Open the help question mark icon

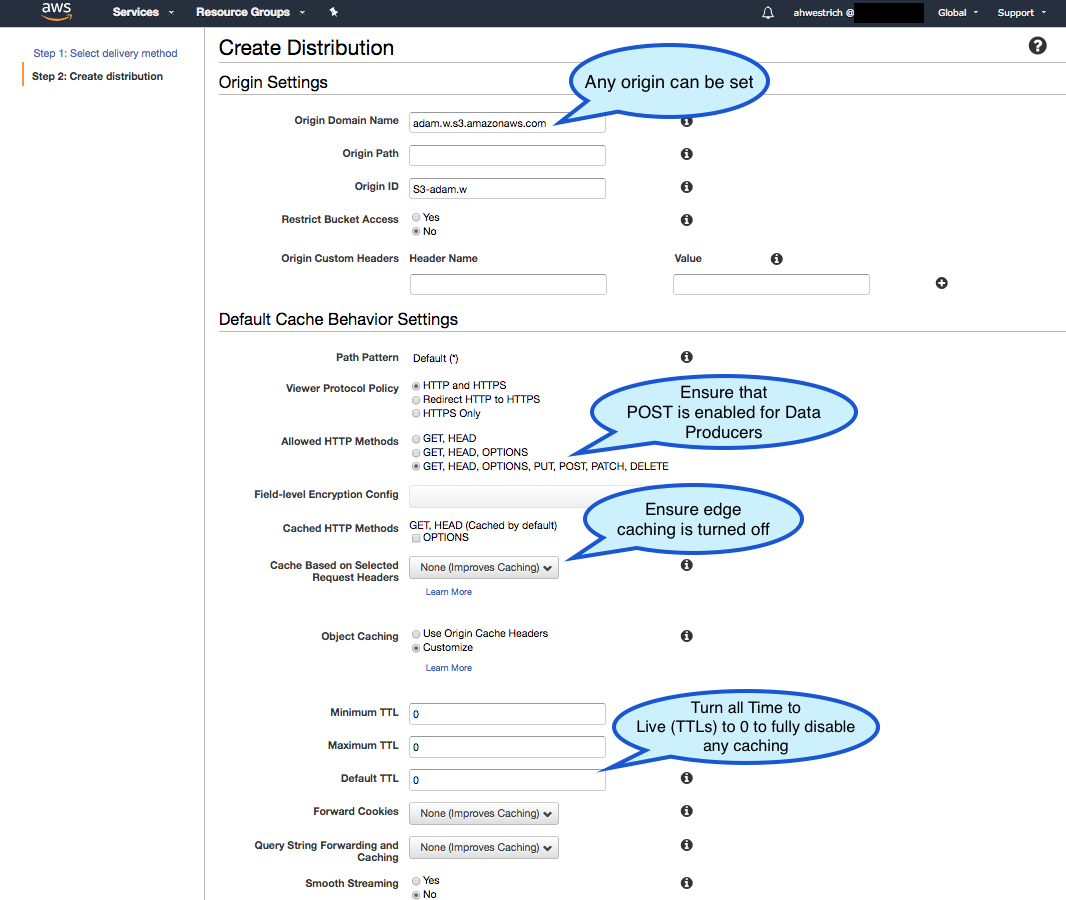click(1037, 46)
